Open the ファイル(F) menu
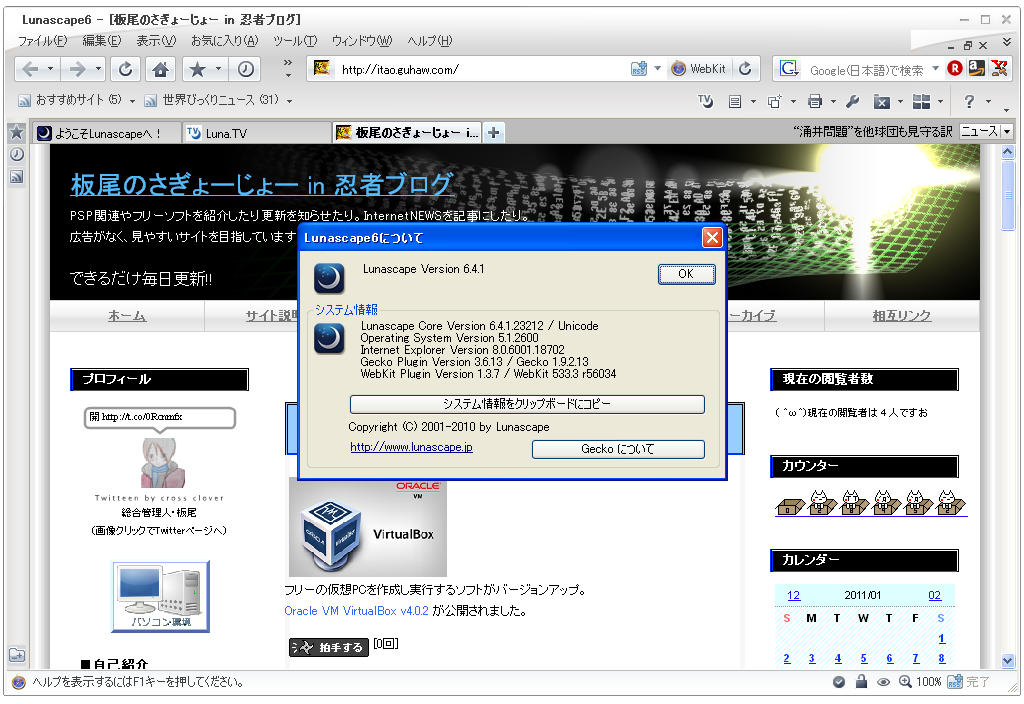The height and width of the screenshot is (704, 1024). tap(42, 41)
